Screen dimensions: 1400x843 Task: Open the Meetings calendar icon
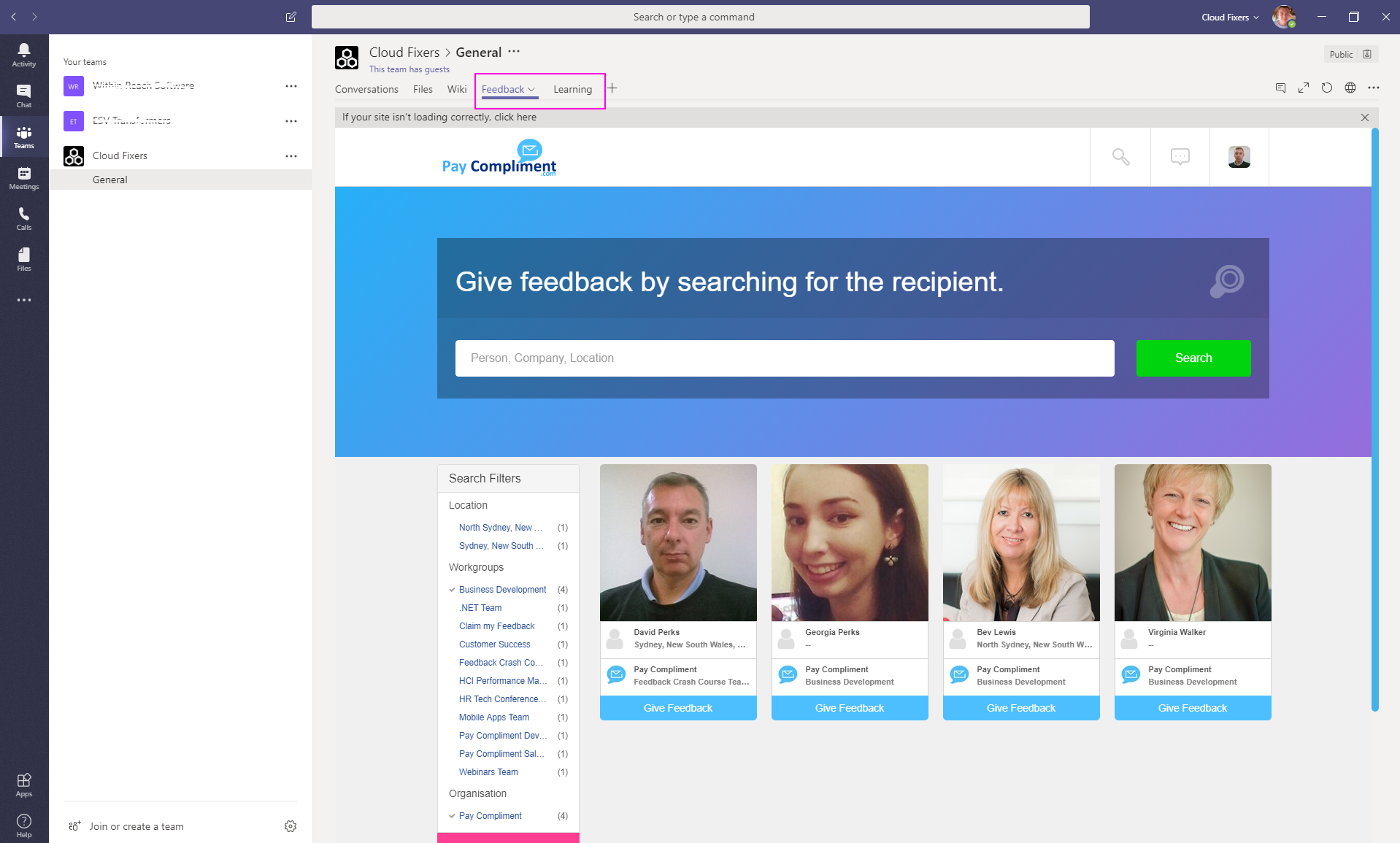(x=24, y=177)
